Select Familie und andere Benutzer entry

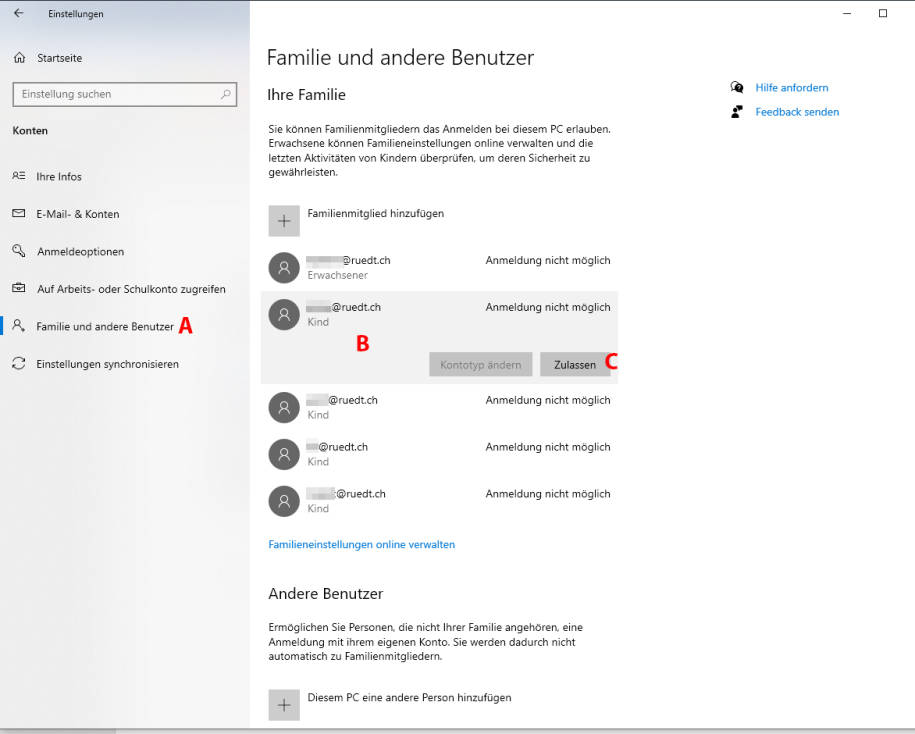105,326
